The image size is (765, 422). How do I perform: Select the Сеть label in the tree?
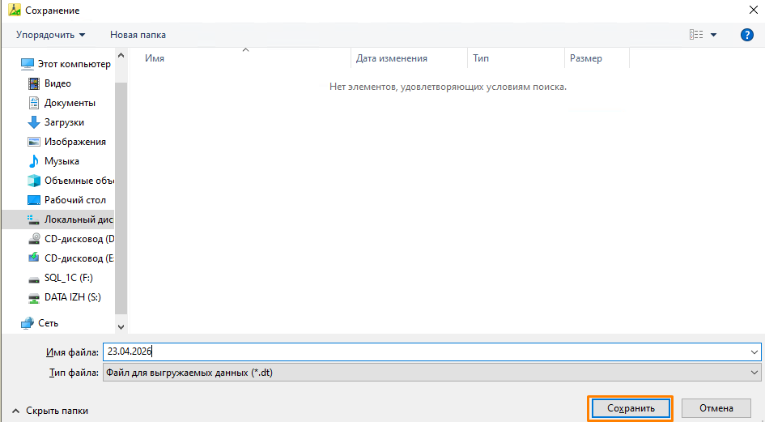(x=48, y=323)
